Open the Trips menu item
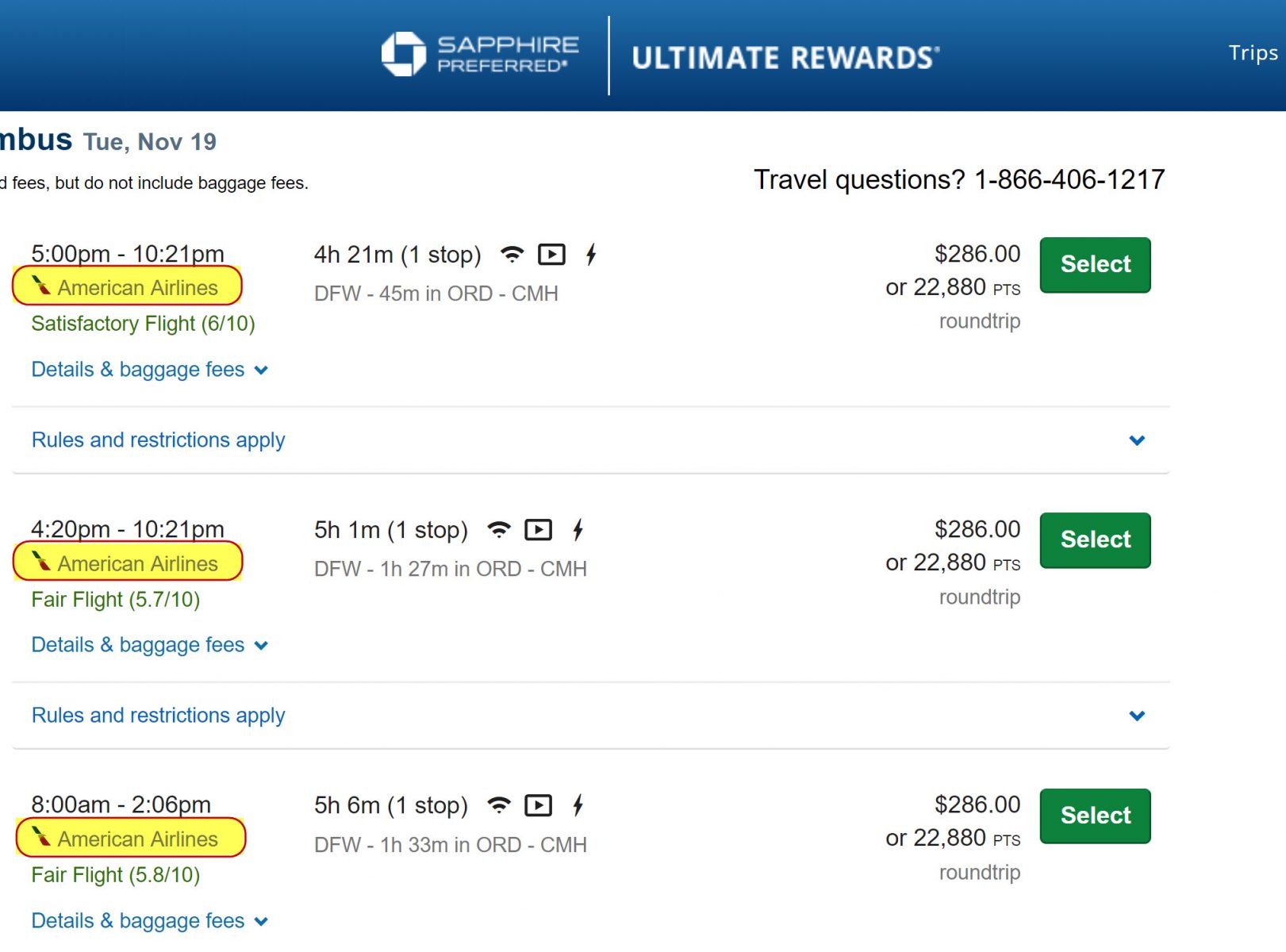Viewport: 1286px width, 952px height. click(x=1253, y=53)
